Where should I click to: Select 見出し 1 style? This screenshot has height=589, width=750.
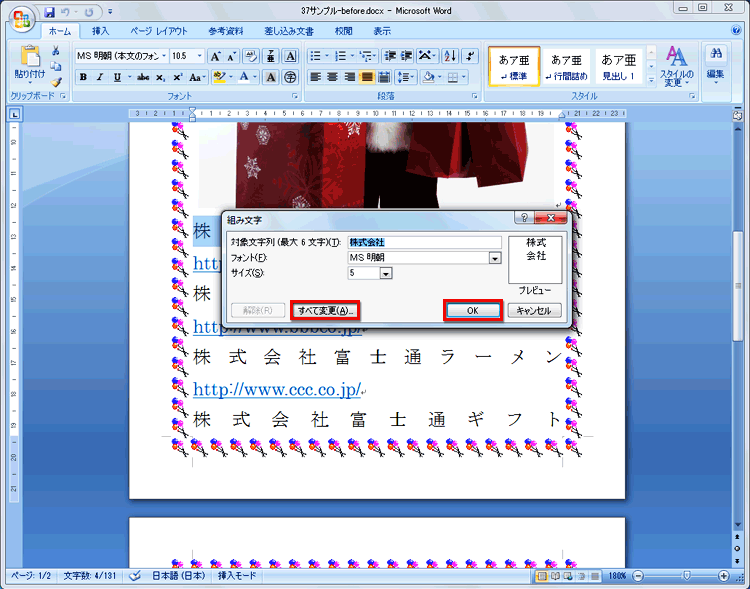point(618,67)
